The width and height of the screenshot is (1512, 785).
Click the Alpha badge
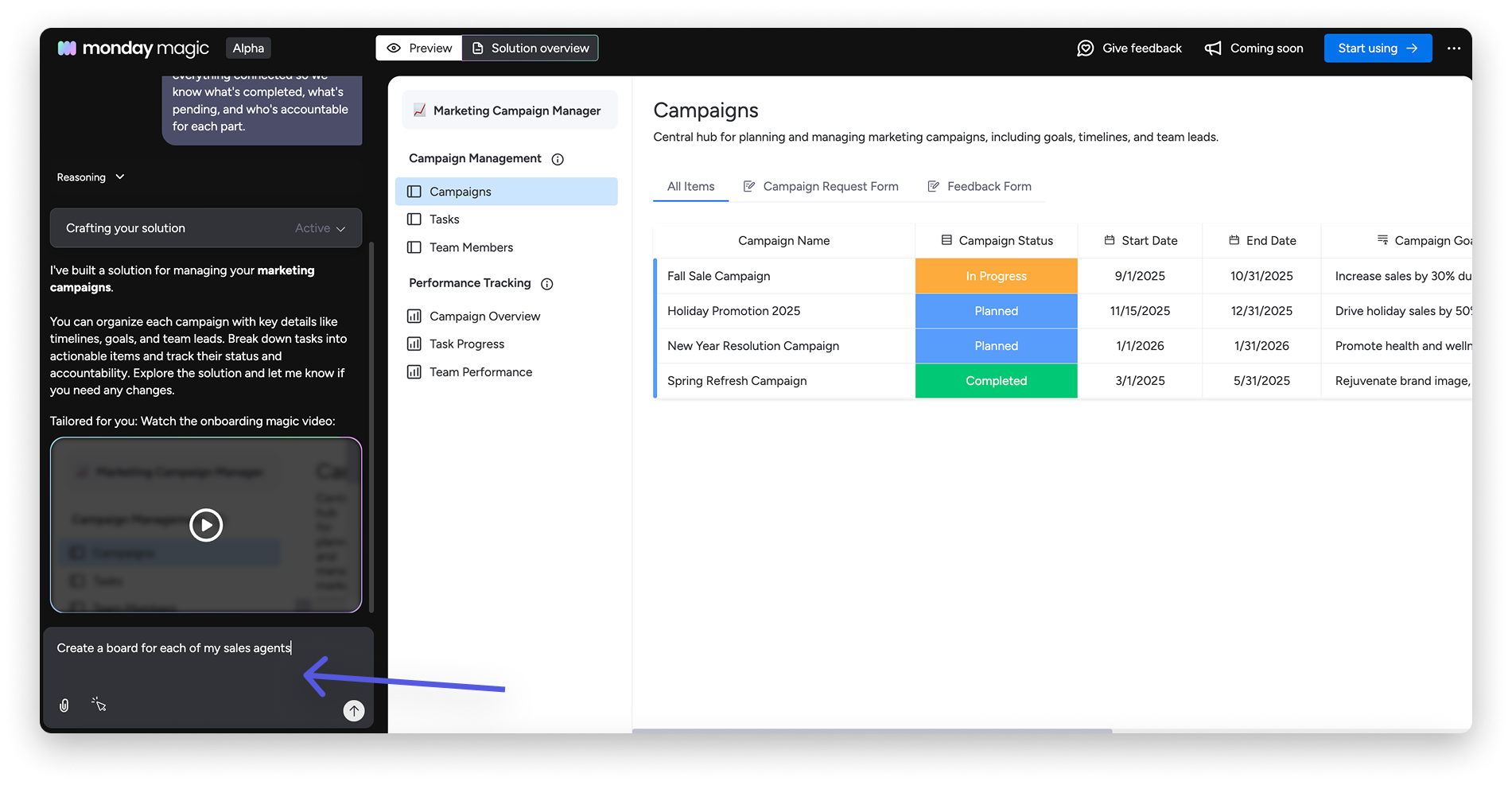pyautogui.click(x=248, y=49)
